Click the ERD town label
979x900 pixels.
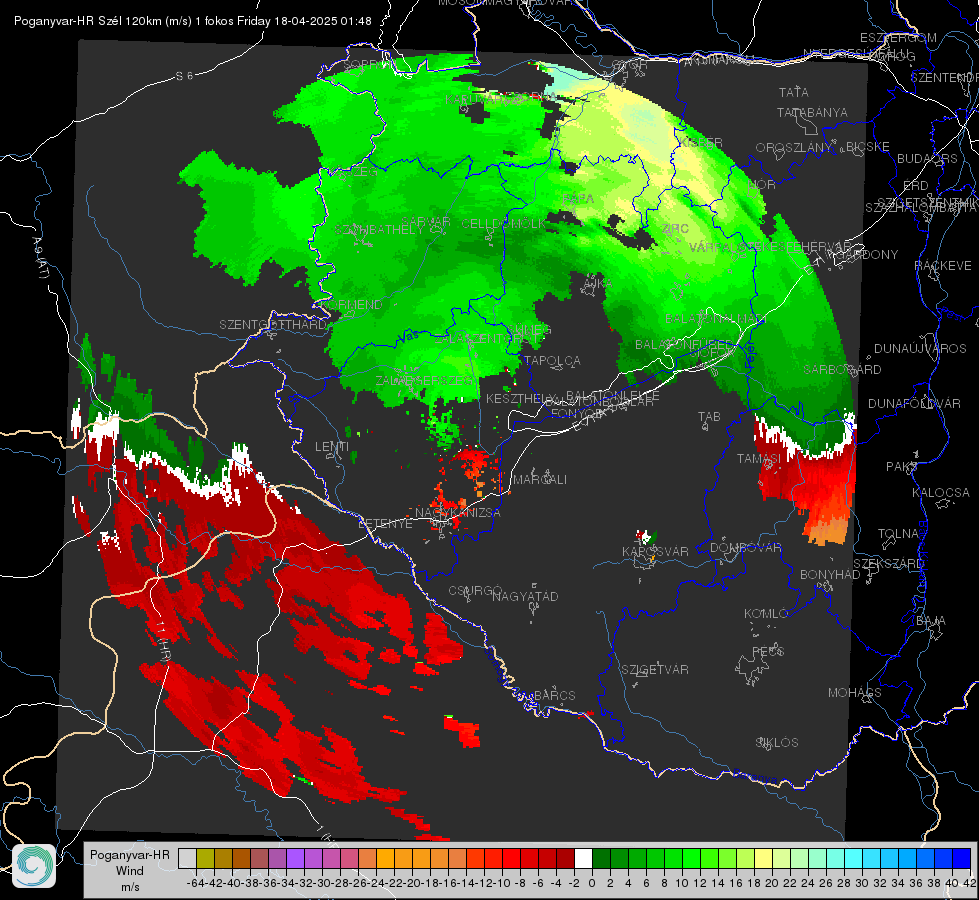916,186
